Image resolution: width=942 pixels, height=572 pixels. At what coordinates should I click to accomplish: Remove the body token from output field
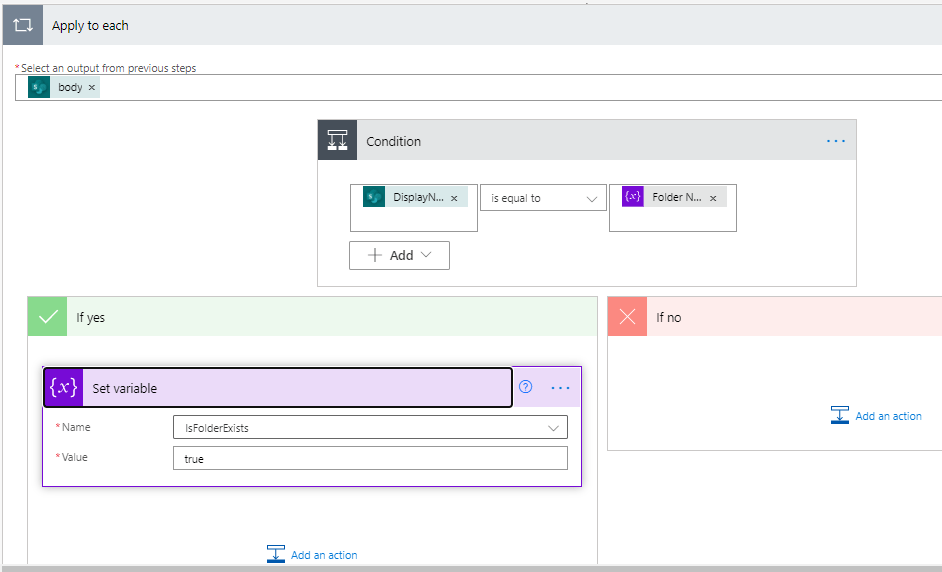pyautogui.click(x=92, y=88)
